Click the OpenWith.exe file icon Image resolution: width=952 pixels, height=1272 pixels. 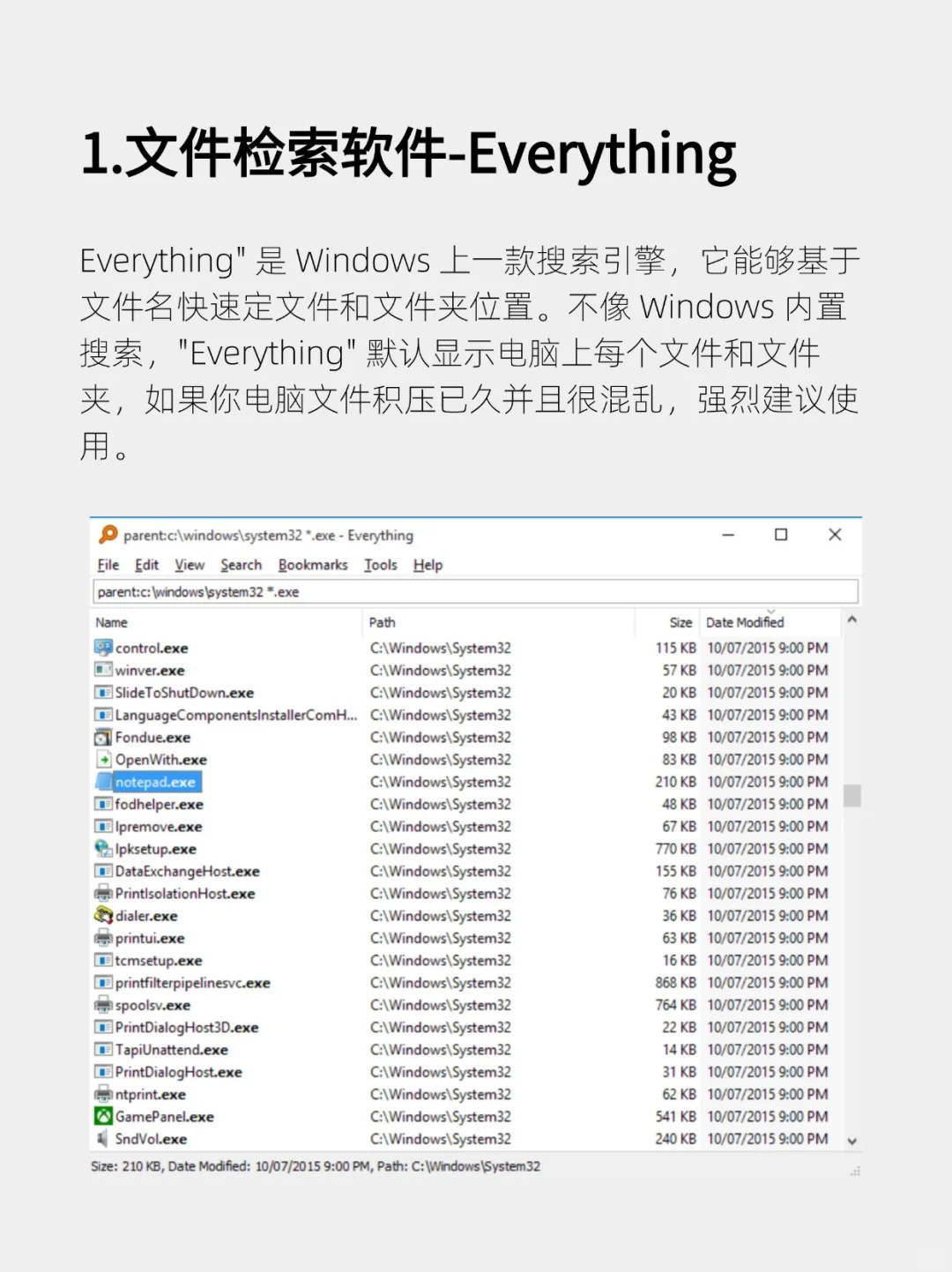[103, 759]
